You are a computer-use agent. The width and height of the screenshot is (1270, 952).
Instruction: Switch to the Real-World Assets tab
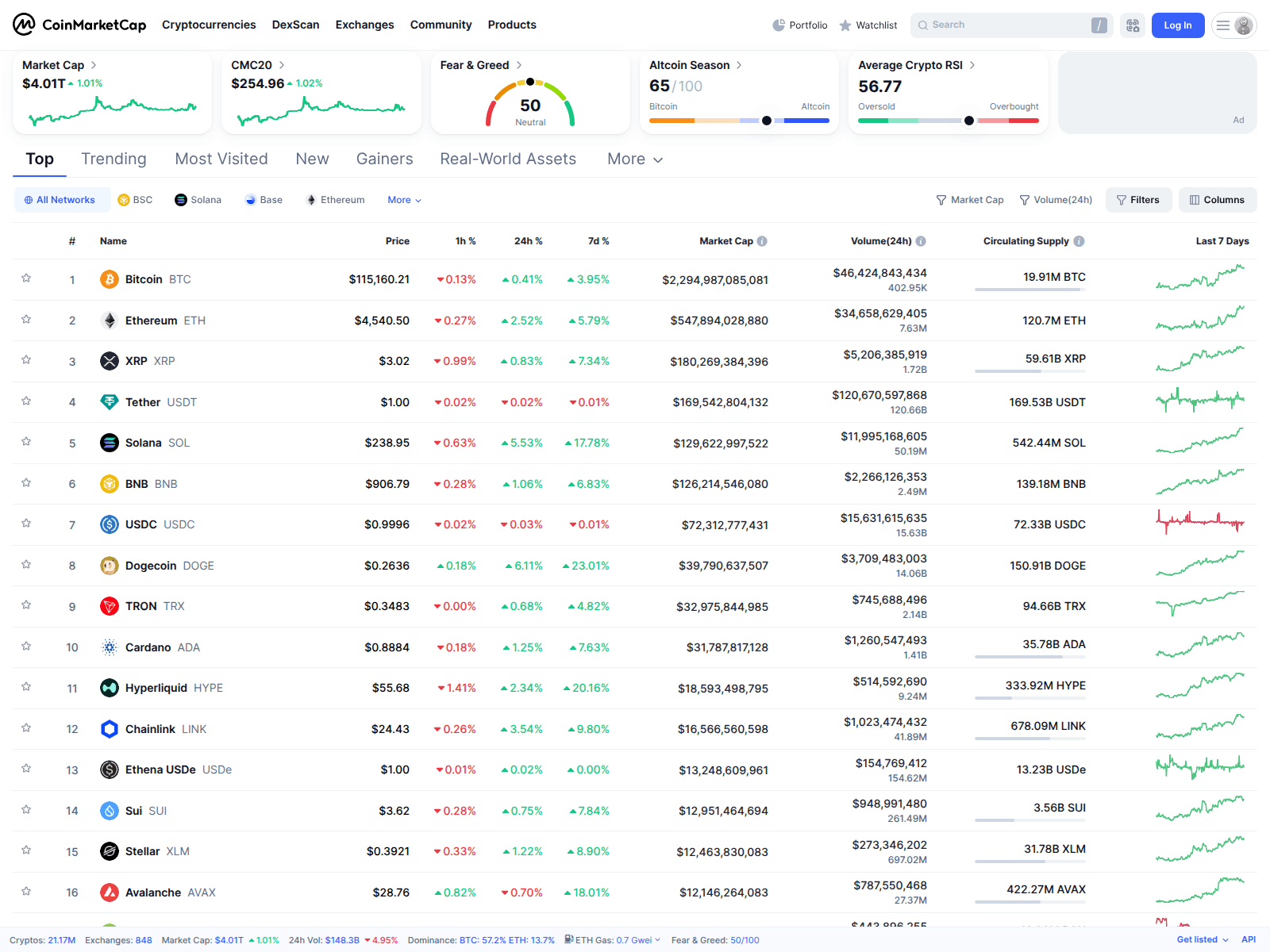(x=508, y=159)
